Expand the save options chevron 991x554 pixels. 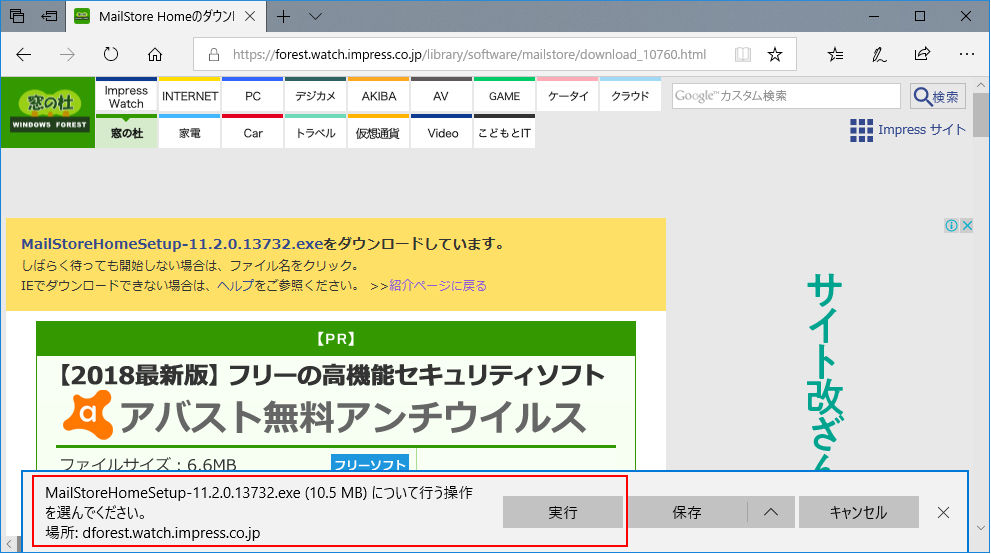pos(770,512)
